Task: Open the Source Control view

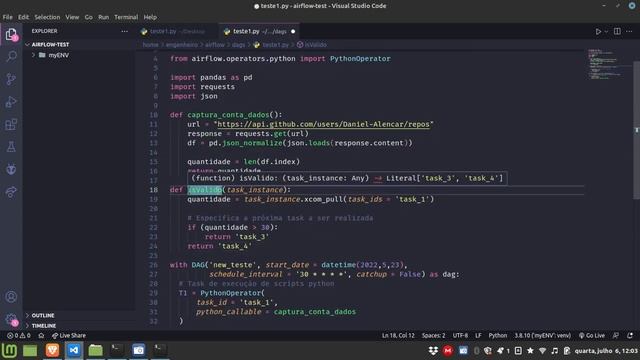Action: (x=11, y=79)
